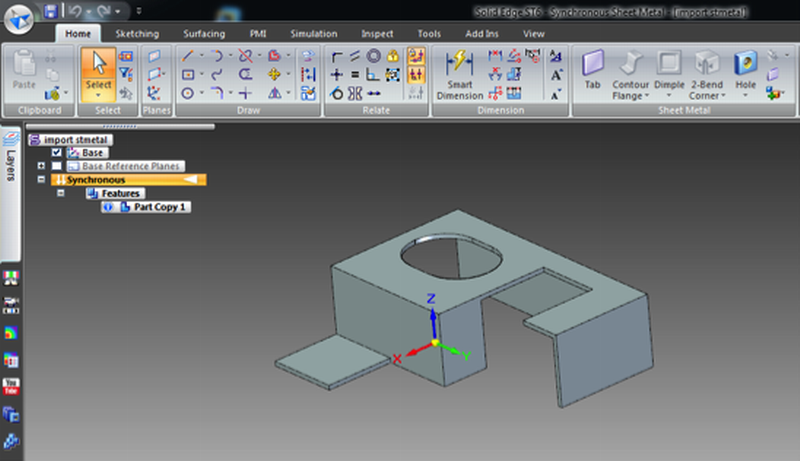Collapse the Features tree node
Screen dimensions: 800x461
61,193
